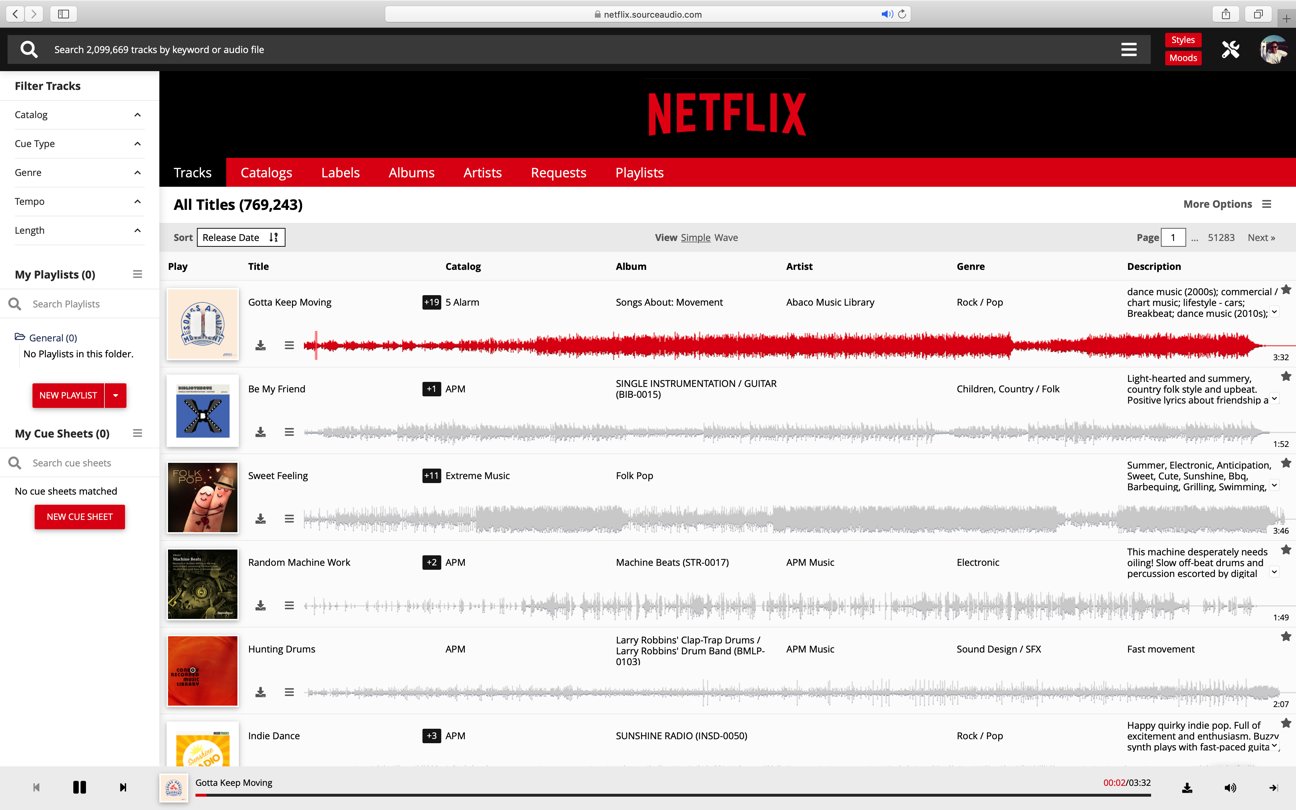Open the Playlists tab
This screenshot has height=810, width=1296.
click(639, 172)
